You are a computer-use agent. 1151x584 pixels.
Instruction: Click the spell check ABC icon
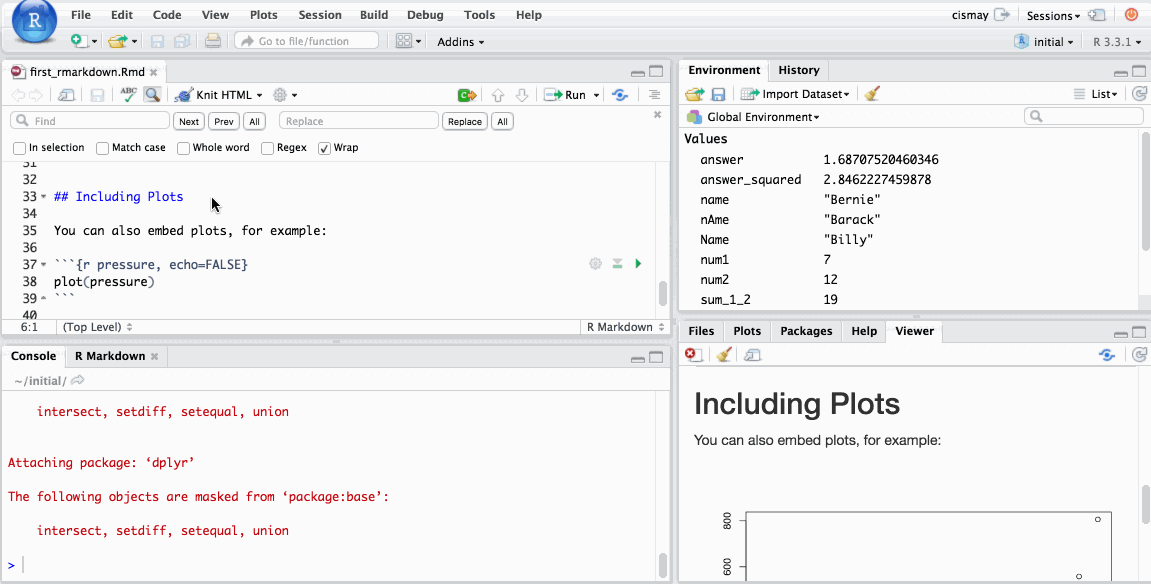(128, 95)
